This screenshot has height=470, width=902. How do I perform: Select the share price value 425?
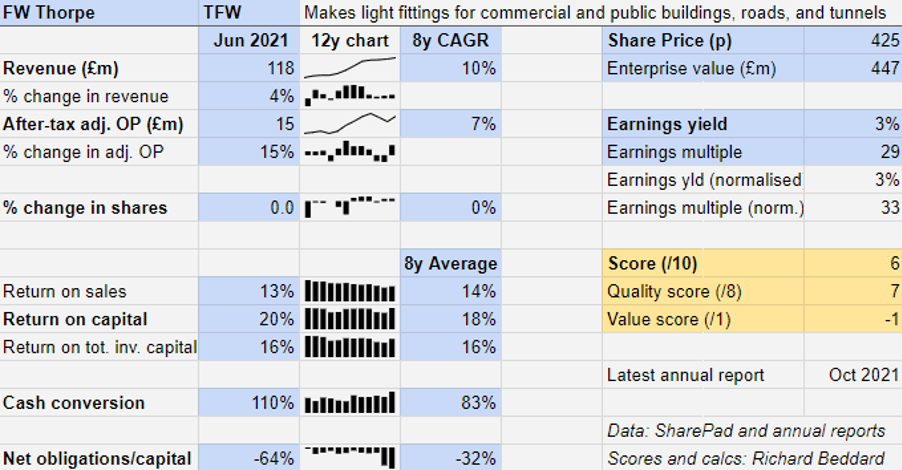coord(853,40)
